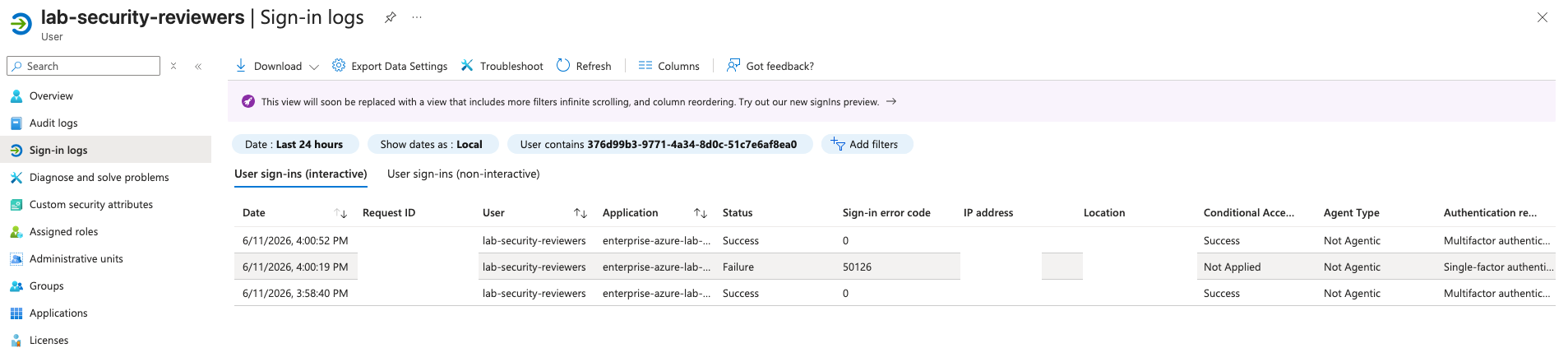Click the Administrative units icon

16,258
